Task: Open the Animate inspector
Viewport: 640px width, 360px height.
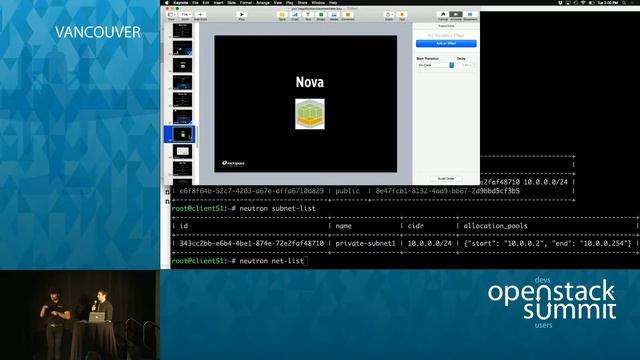Action: (x=456, y=15)
